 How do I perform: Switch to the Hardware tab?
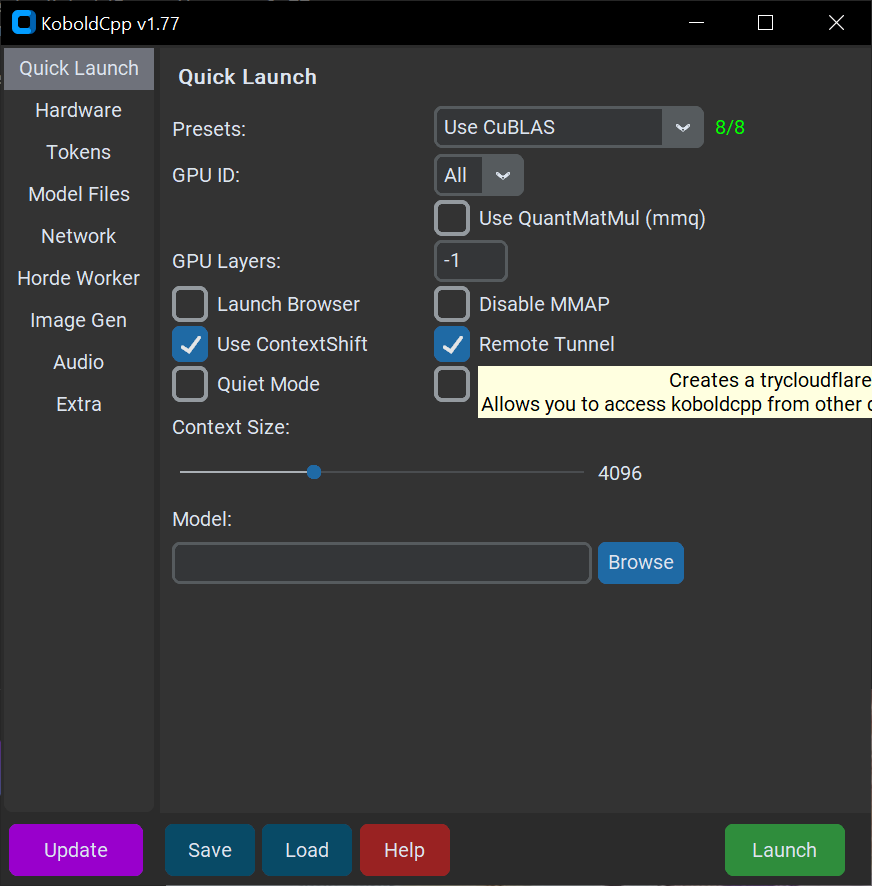tap(79, 110)
